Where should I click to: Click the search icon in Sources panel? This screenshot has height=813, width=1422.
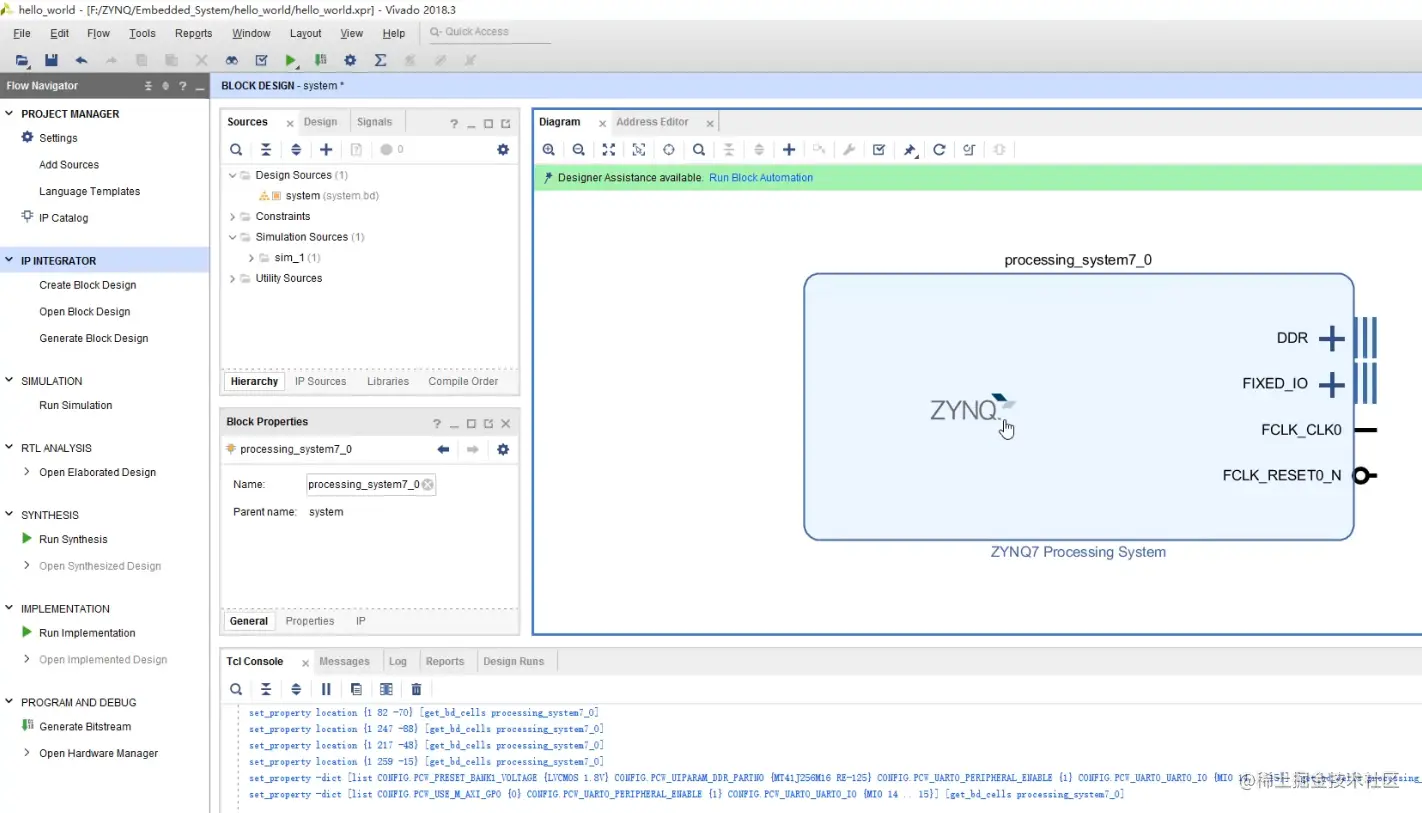pyautogui.click(x=236, y=150)
